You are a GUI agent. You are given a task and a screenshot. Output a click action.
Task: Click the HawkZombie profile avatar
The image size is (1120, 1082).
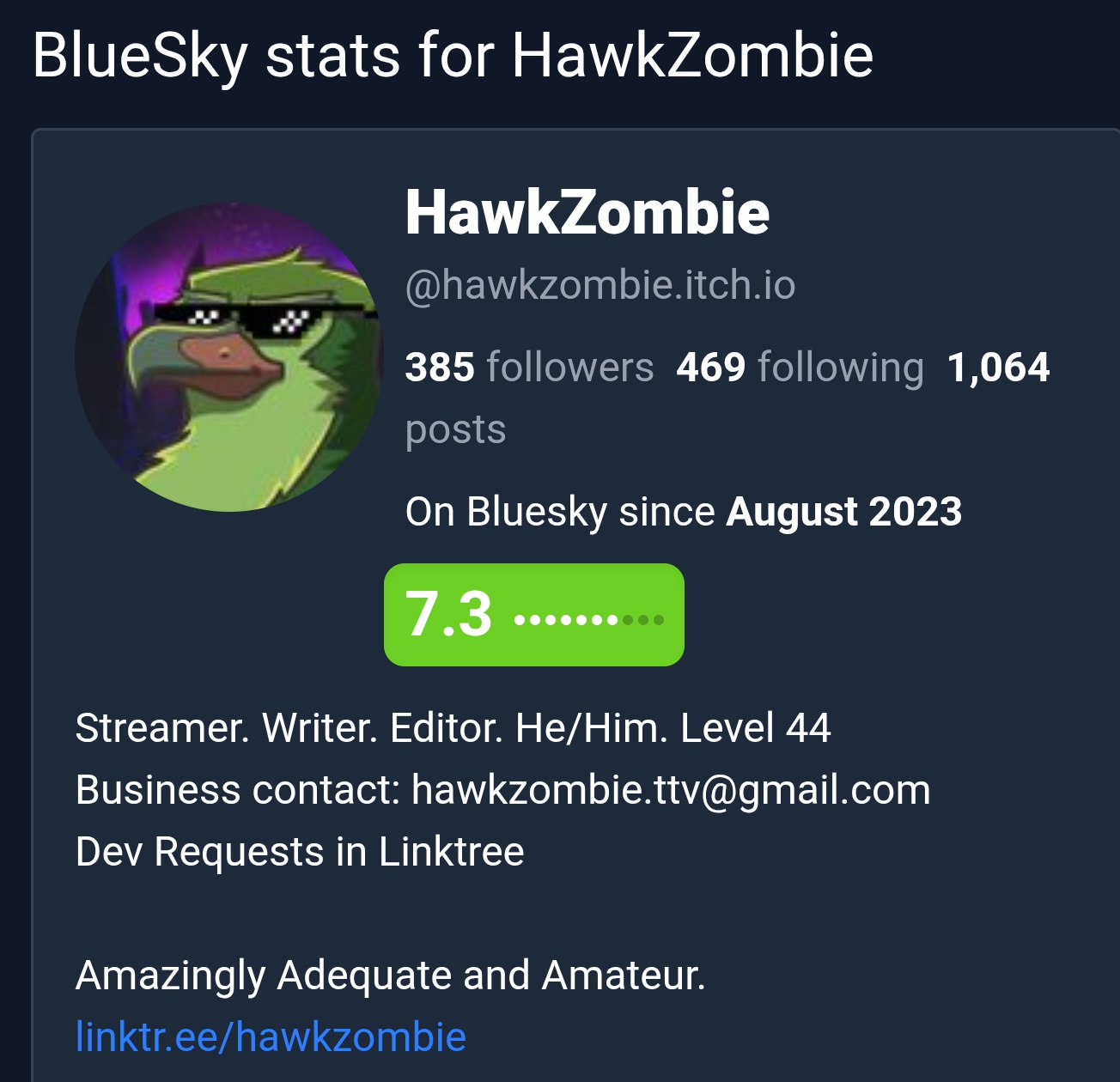click(229, 356)
